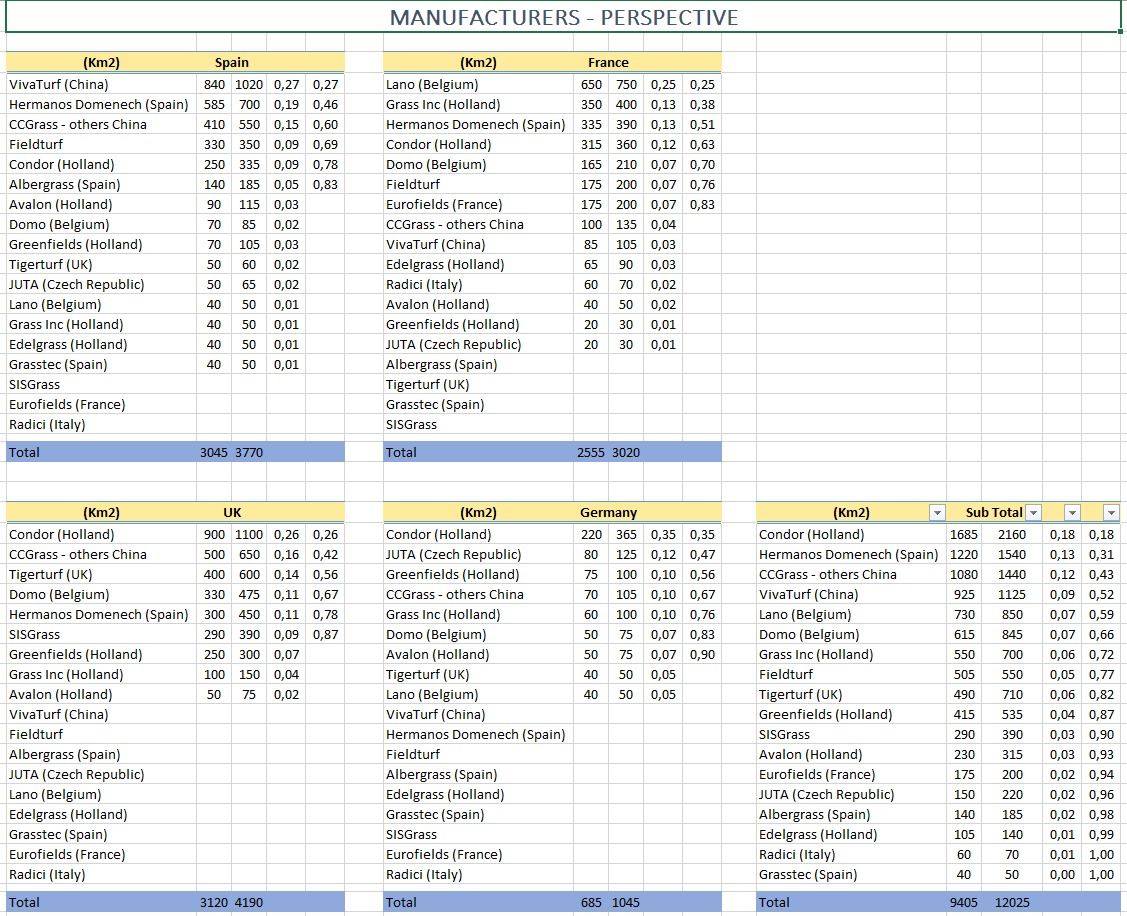
Task: Click SISGrass in the UK table
Action: pos(34,634)
